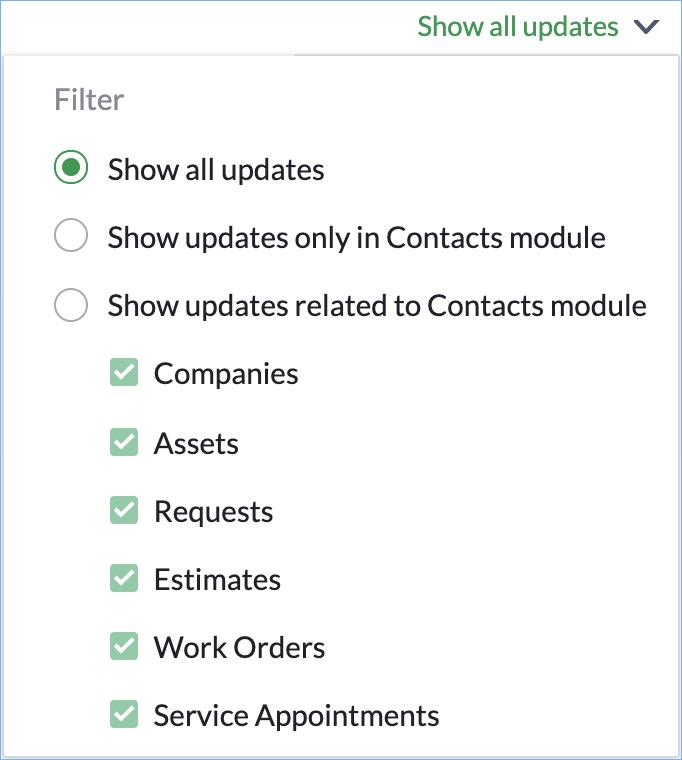Viewport: 682px width, 760px height.
Task: Click the 'Work Orders' label text
Action: (x=239, y=647)
